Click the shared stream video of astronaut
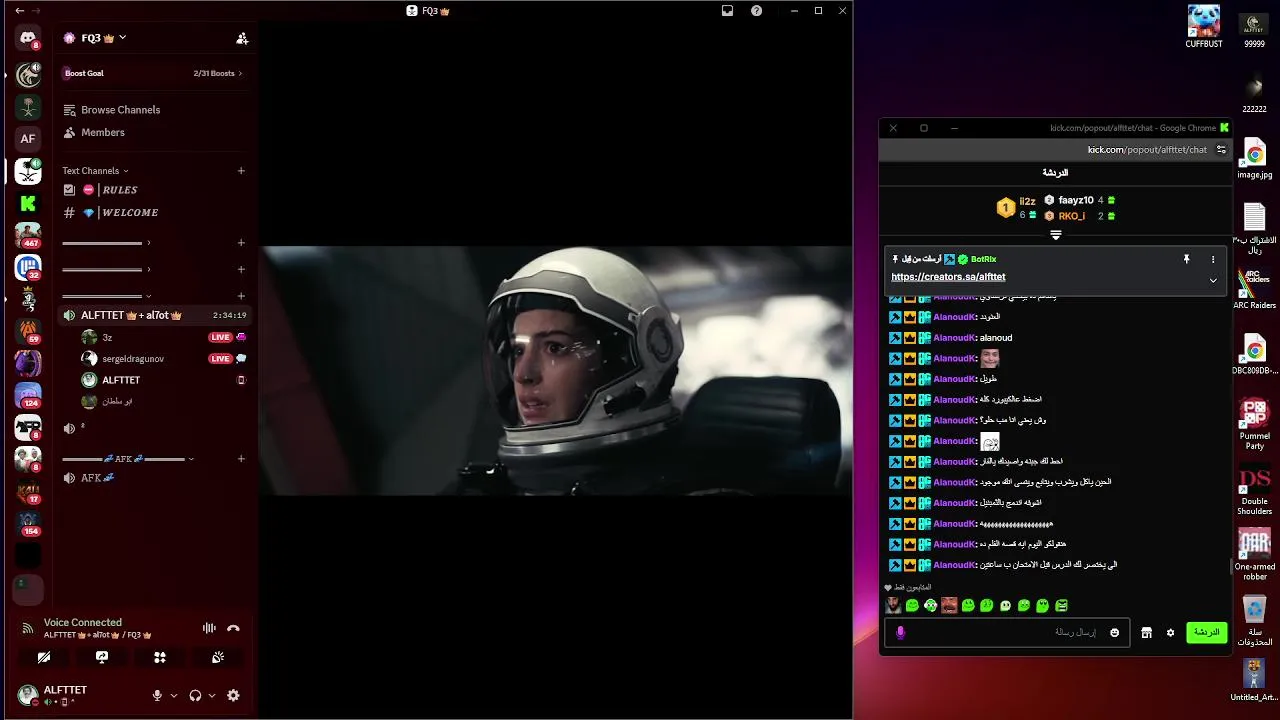This screenshot has height=720, width=1280. (556, 370)
